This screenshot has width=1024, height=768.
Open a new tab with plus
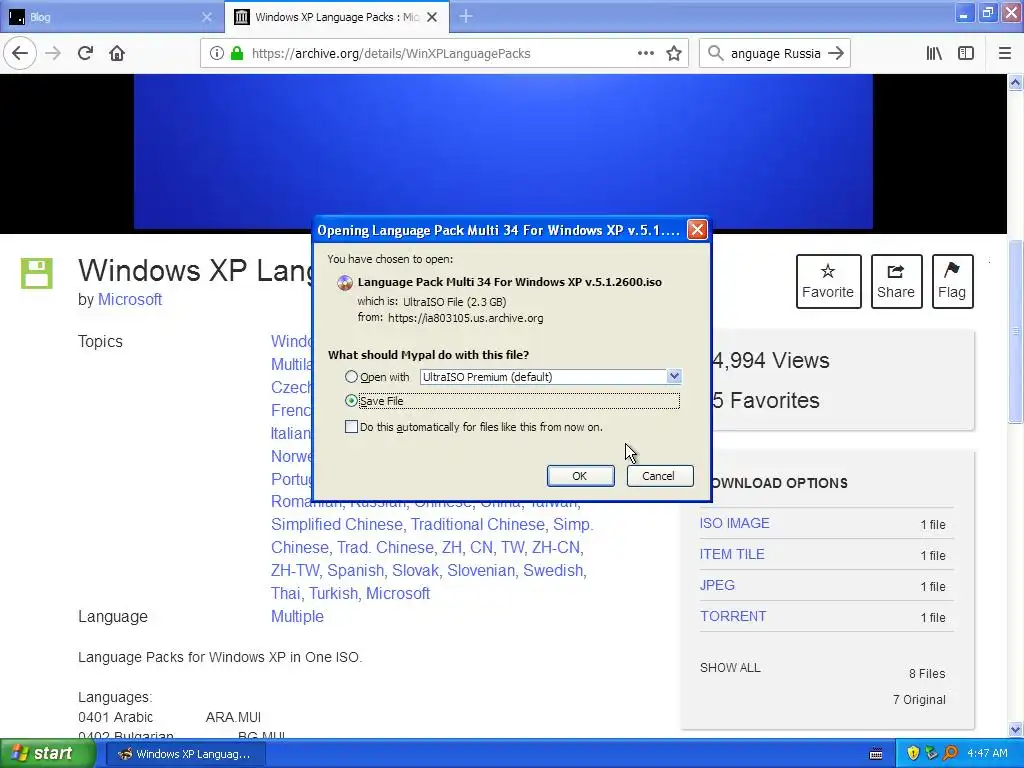click(x=466, y=16)
